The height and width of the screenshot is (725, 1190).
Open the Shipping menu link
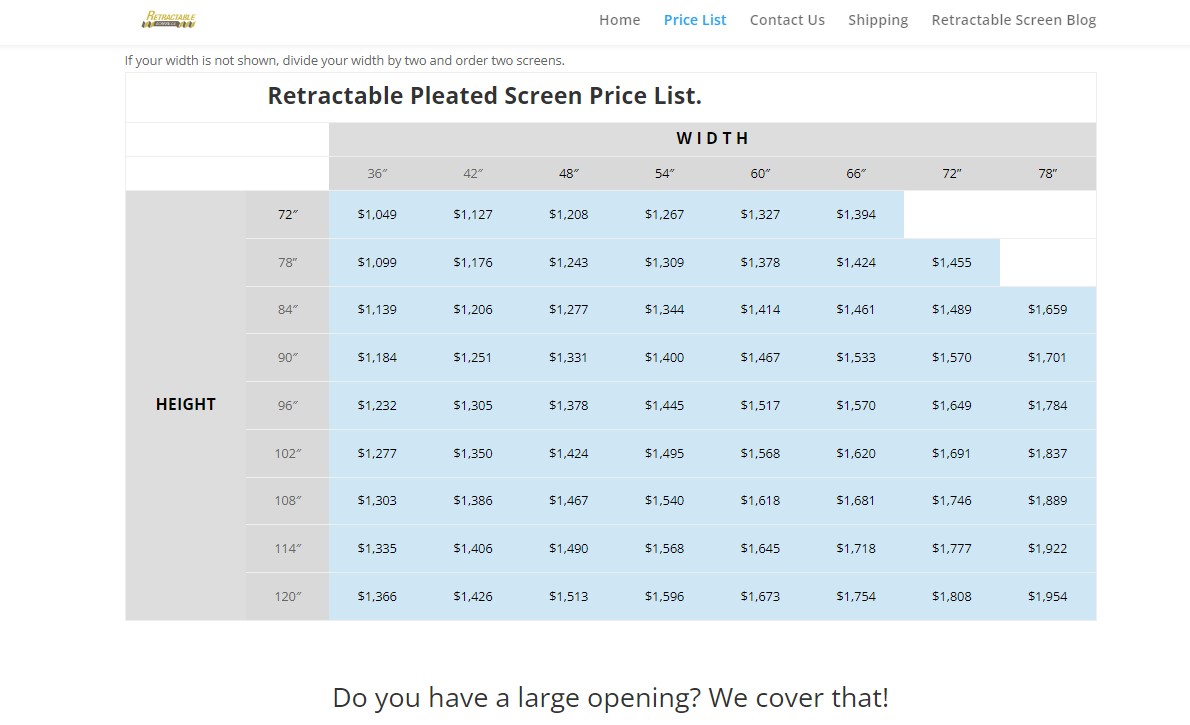(878, 20)
